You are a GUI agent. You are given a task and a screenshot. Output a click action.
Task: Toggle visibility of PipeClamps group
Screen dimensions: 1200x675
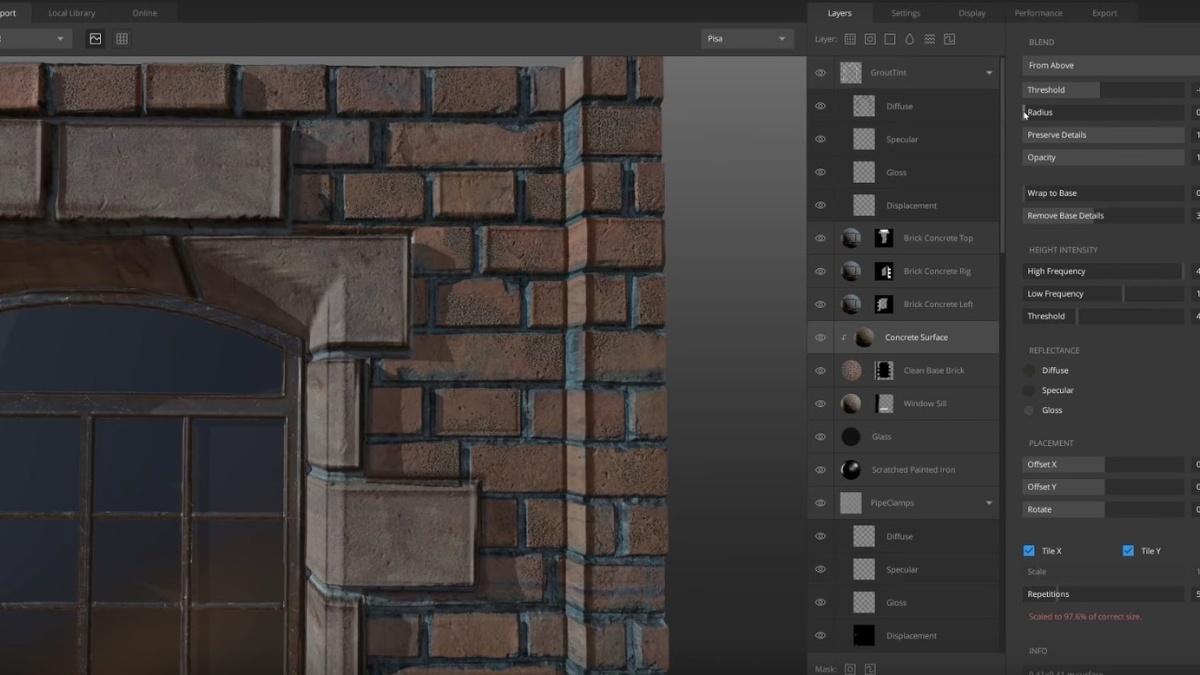click(820, 503)
